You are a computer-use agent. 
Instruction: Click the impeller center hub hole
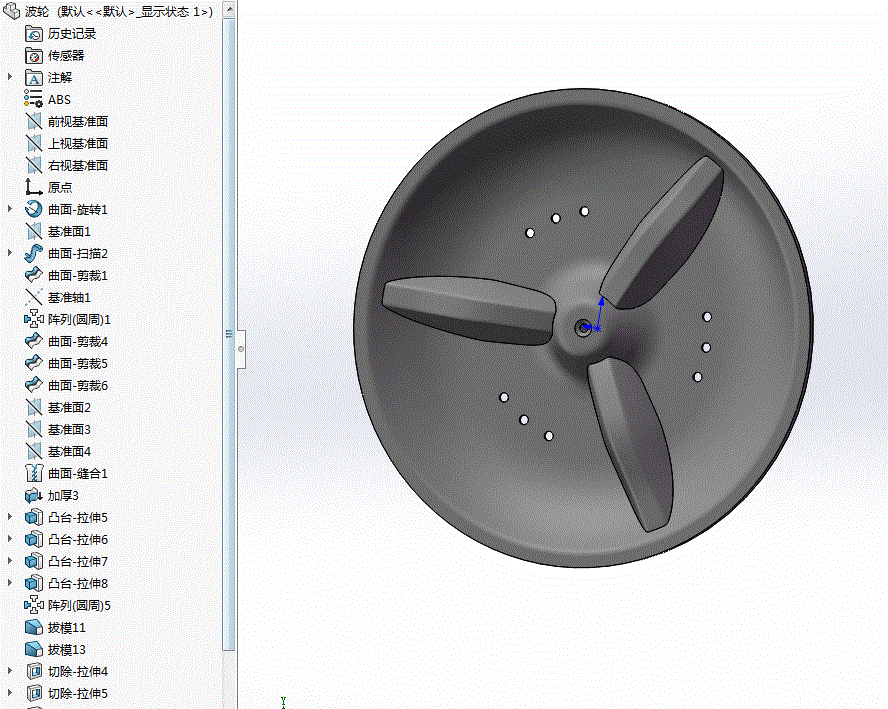(x=583, y=328)
